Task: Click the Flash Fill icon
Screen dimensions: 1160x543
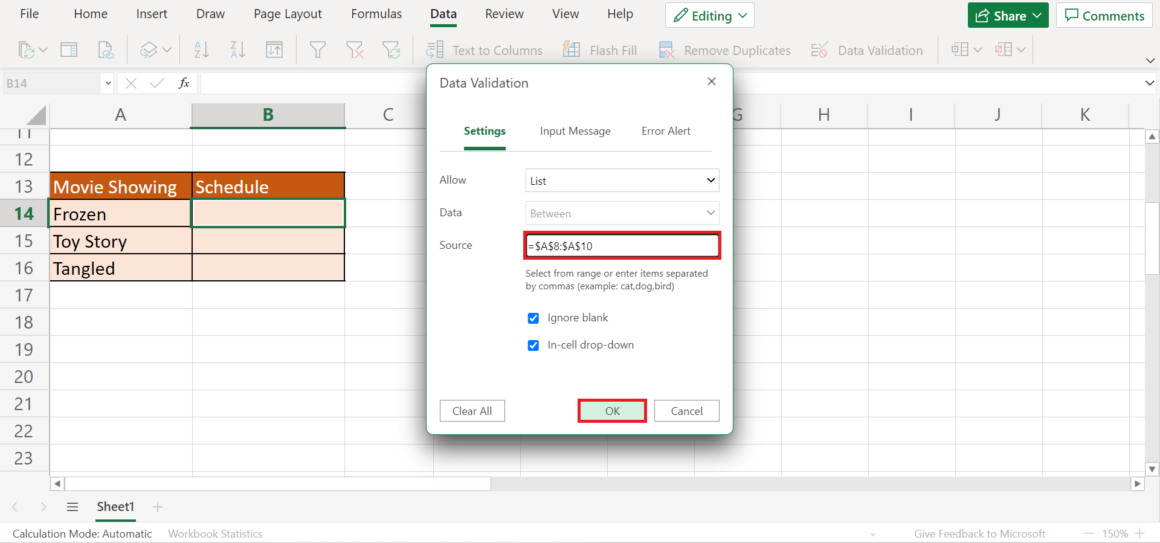Action: pos(572,50)
